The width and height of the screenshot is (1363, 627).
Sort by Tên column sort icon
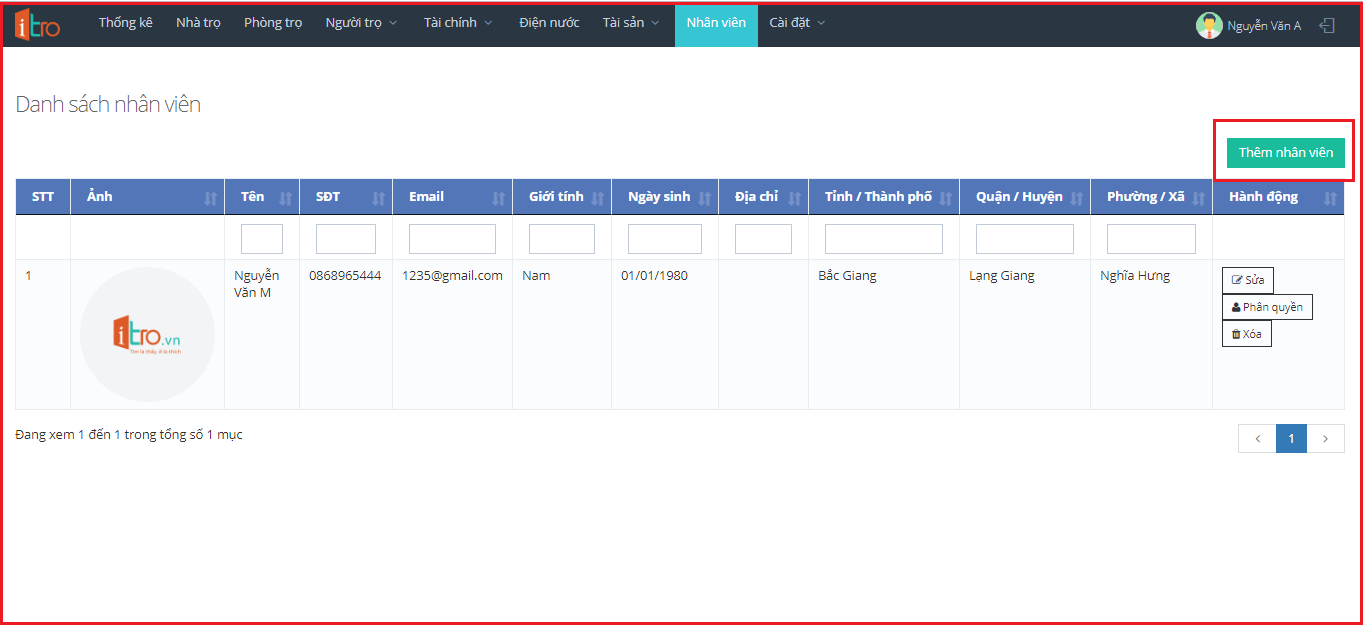coord(285,198)
